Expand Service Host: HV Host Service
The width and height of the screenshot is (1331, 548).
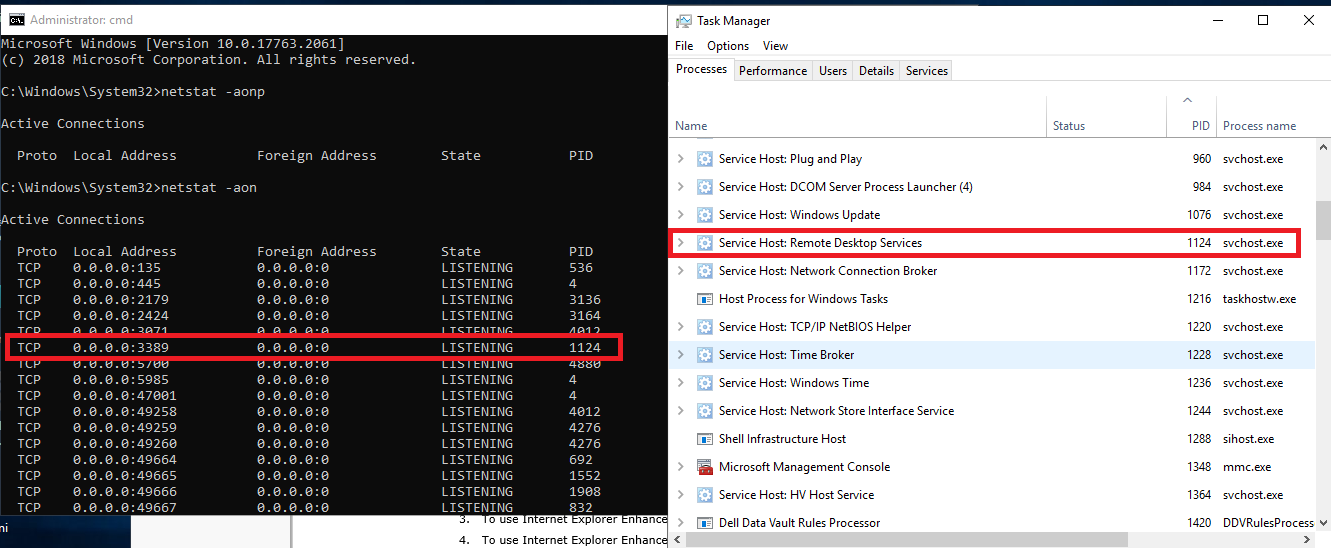681,495
